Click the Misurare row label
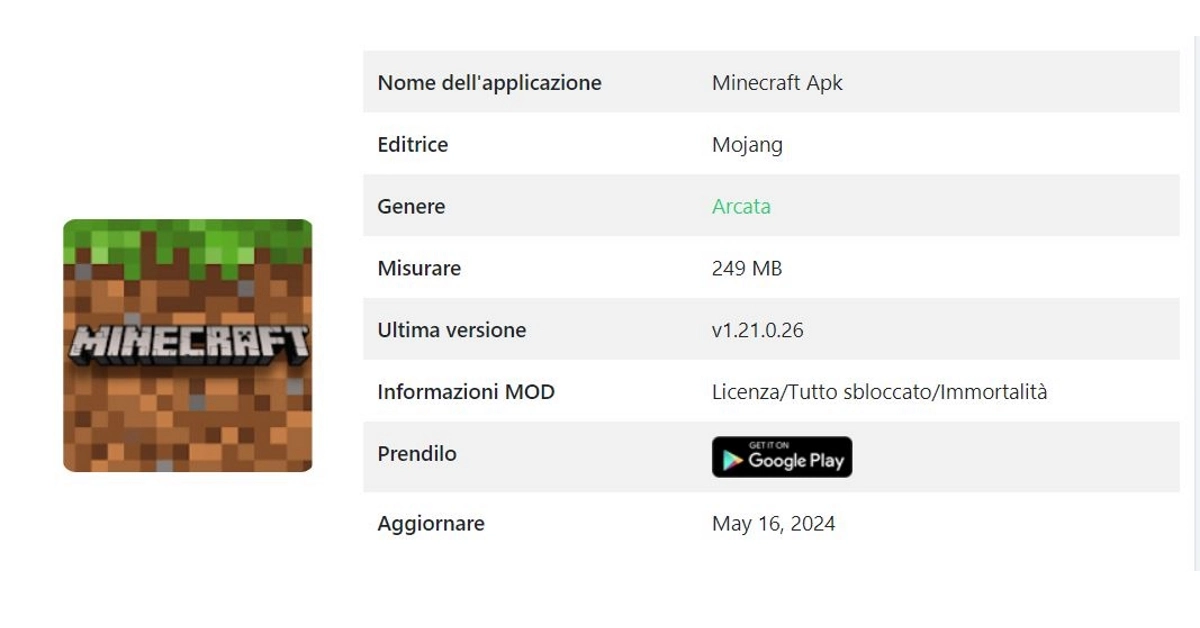The width and height of the screenshot is (1200, 628). pyautogui.click(x=419, y=268)
